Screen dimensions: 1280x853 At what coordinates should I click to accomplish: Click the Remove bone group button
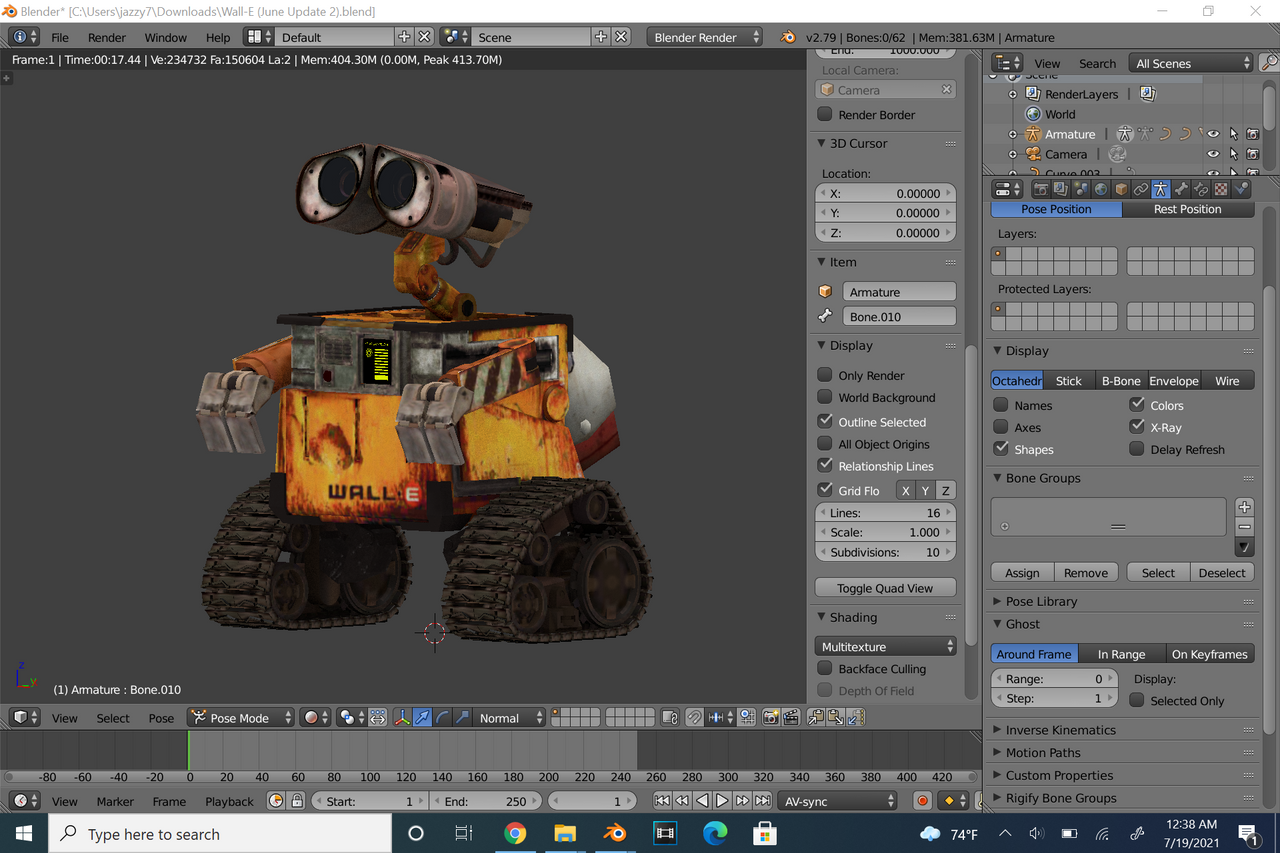pyautogui.click(x=1086, y=572)
